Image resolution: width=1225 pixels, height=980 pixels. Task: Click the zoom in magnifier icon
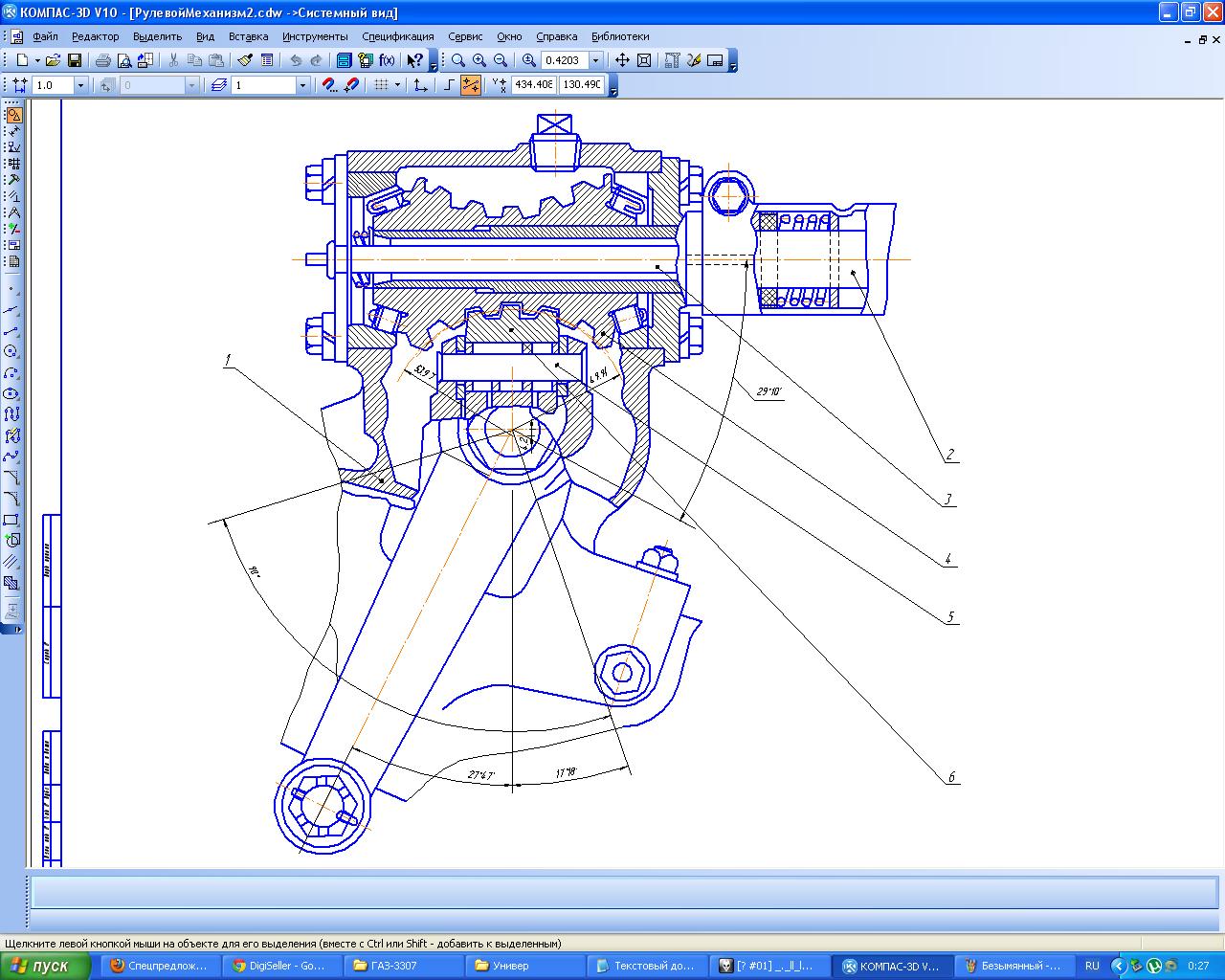coord(479,60)
